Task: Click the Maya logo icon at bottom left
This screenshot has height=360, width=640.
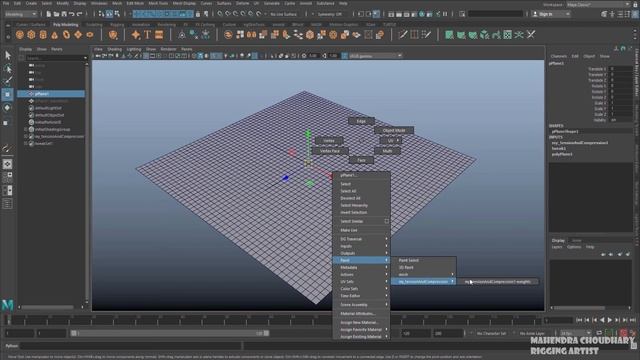Action: tap(7, 304)
